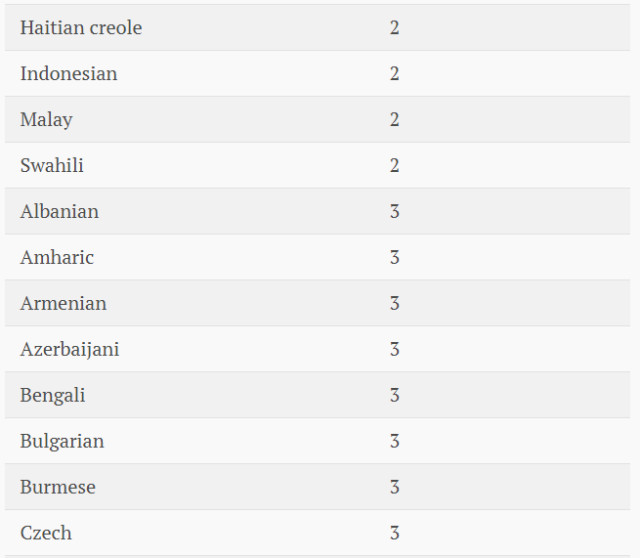
Task: Select the Amharic row label
Action: (57, 258)
